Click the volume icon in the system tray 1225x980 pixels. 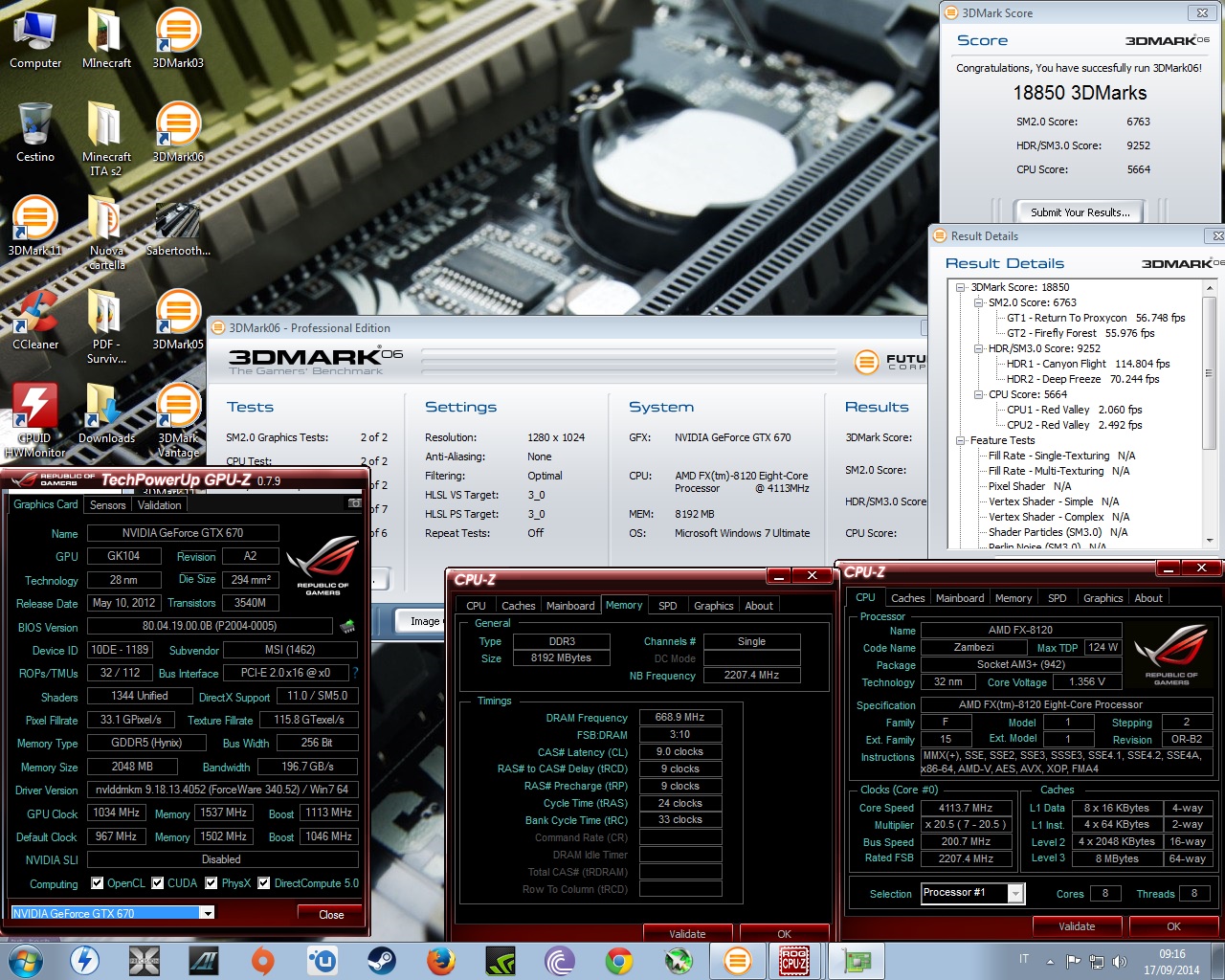(x=1120, y=962)
